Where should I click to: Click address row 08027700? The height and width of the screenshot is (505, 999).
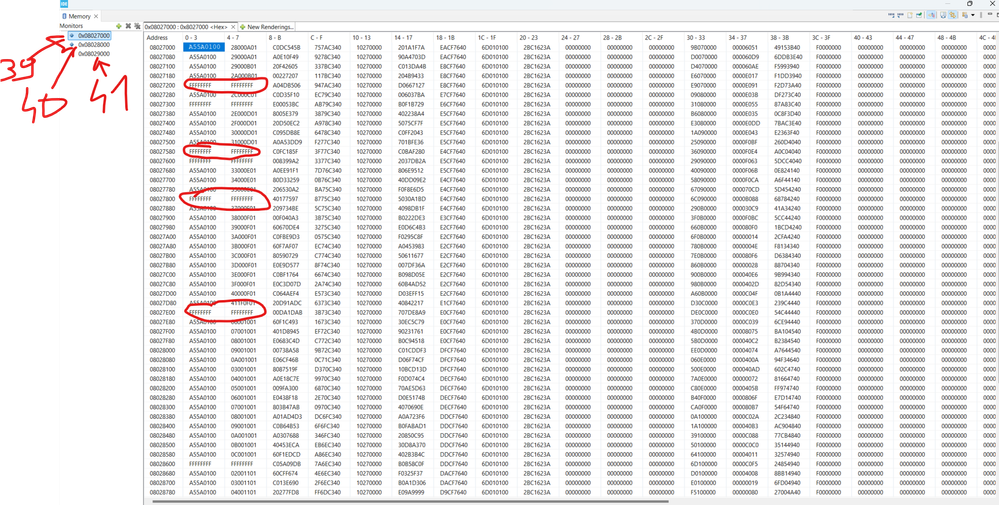pos(162,180)
